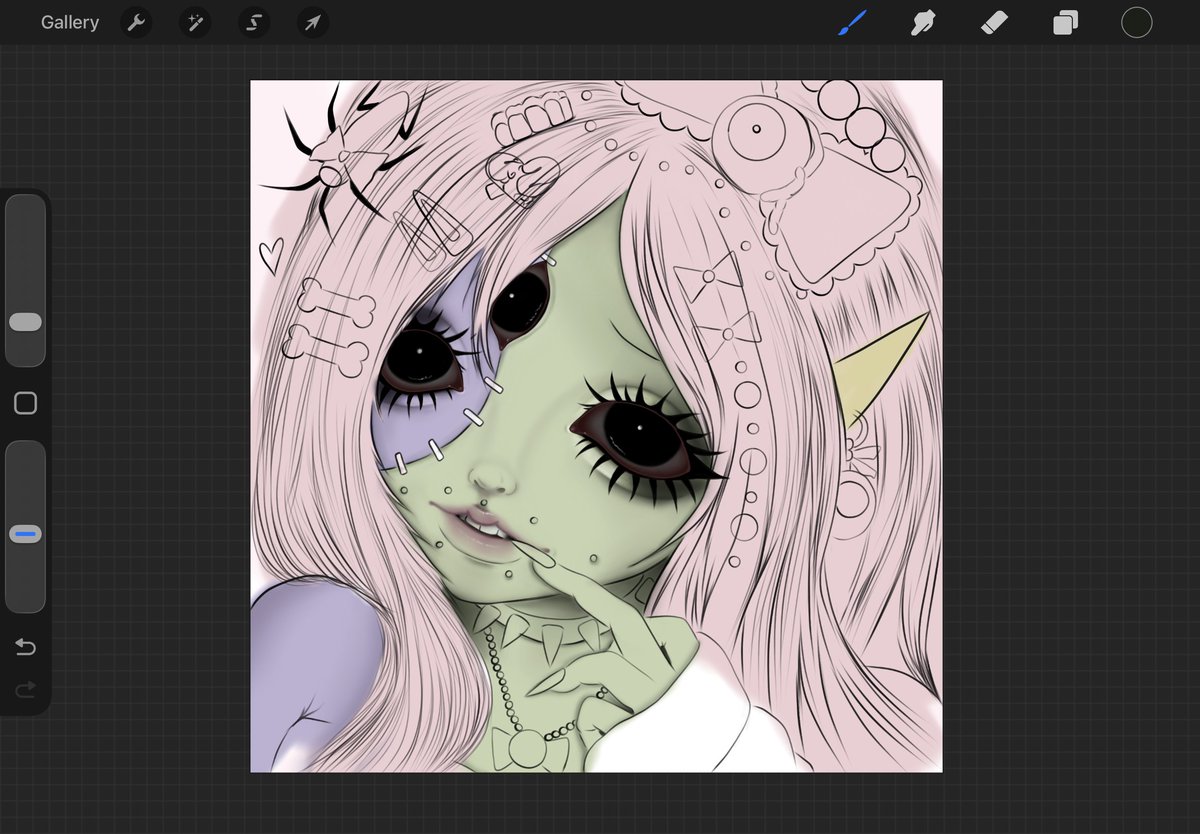1200x834 pixels.
Task: Select the Paint brush tool
Action: tap(851, 22)
